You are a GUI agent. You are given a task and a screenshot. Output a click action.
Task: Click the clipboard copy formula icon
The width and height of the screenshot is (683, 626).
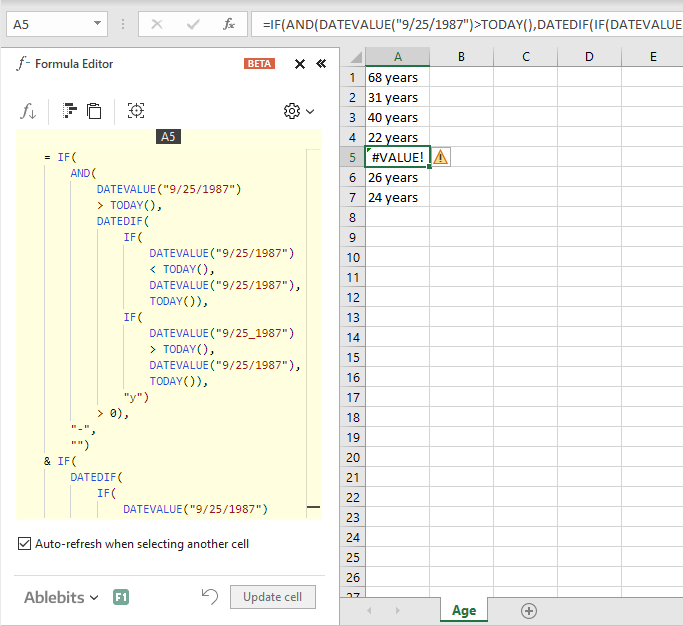click(94, 111)
